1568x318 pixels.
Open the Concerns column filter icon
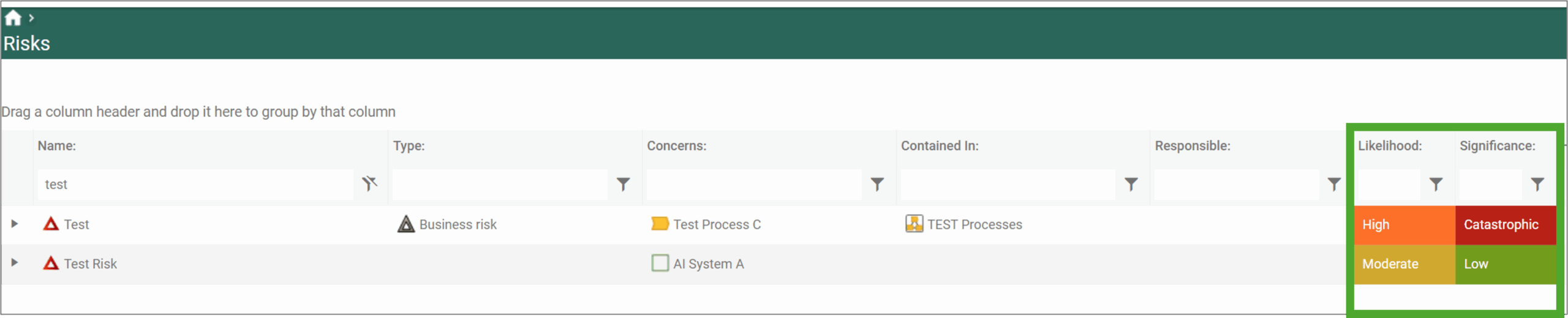click(877, 184)
